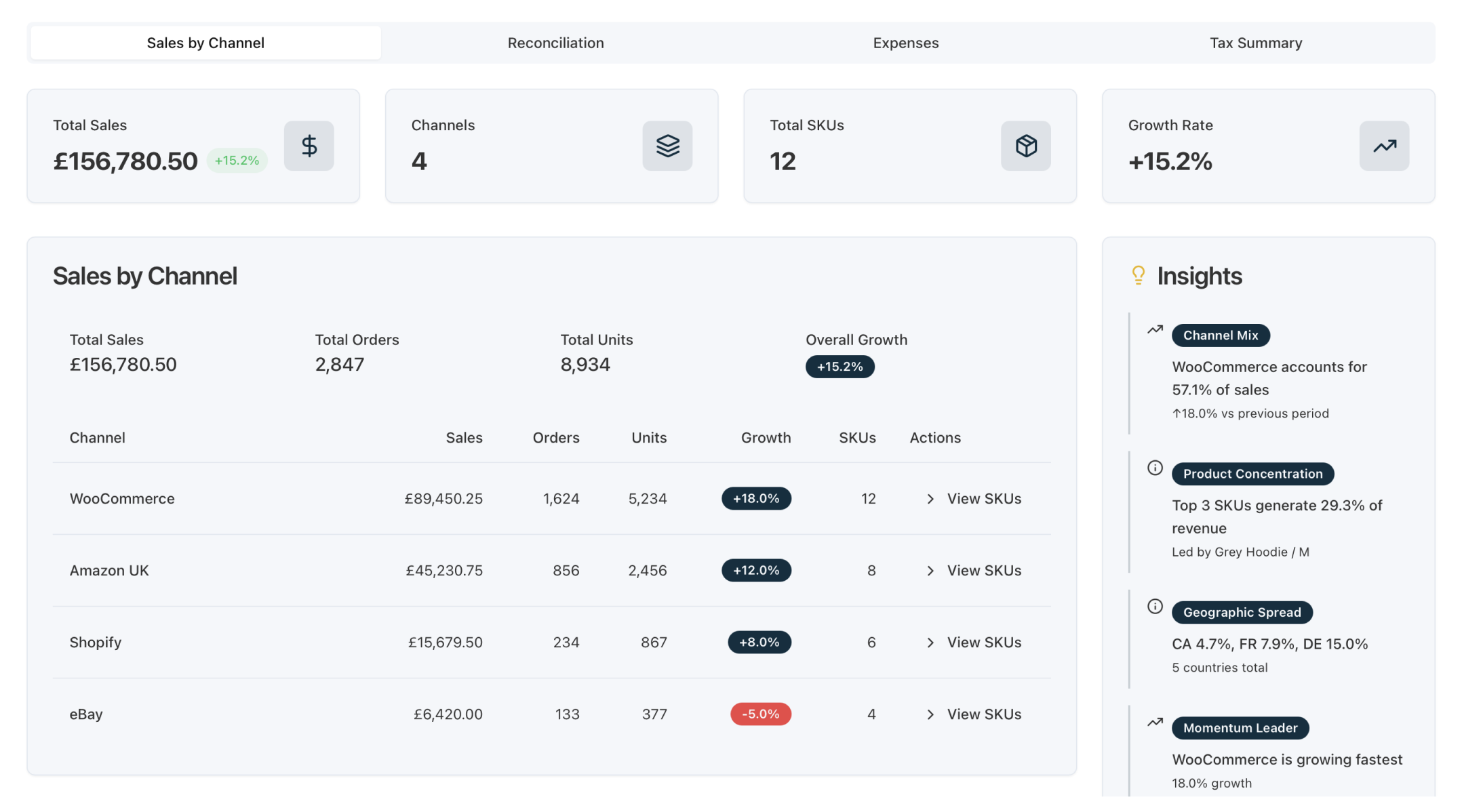
Task: Click the Product Concentration badge
Action: pyautogui.click(x=1252, y=474)
